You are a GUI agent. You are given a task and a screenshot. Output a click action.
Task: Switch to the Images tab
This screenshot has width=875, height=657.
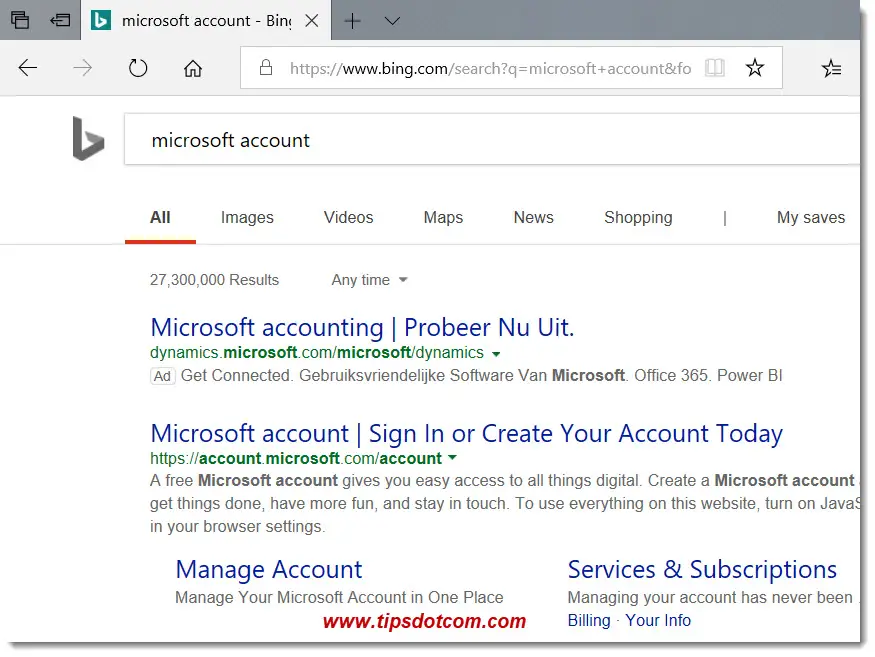click(x=247, y=217)
